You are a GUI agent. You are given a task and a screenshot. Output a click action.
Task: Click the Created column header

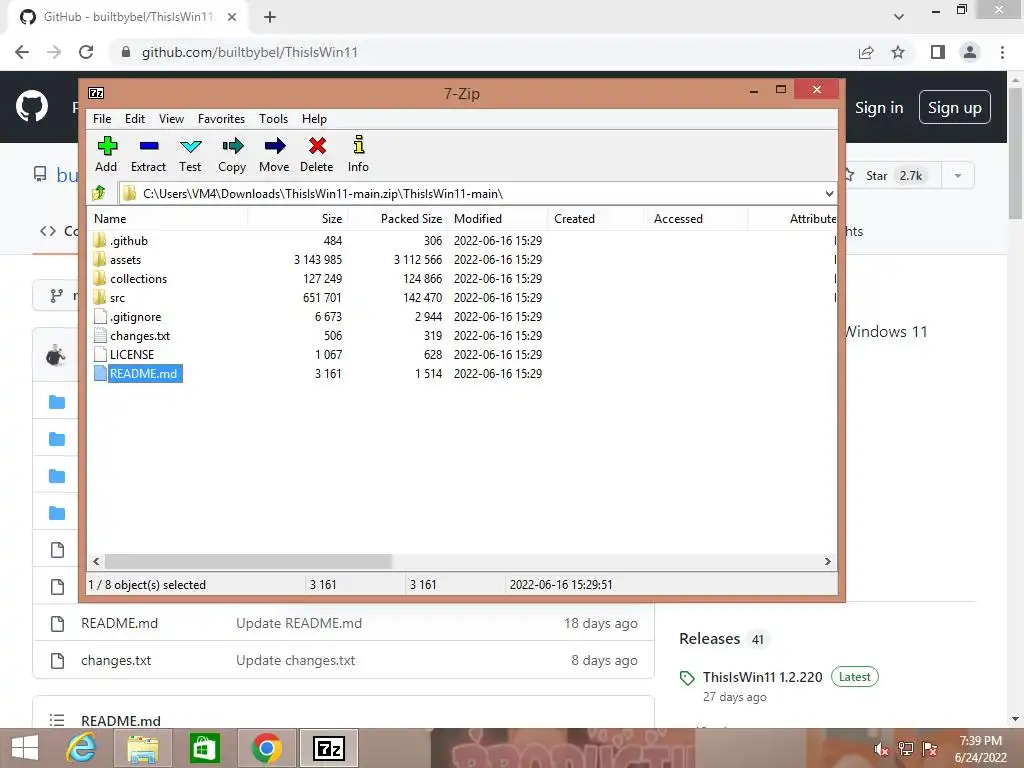click(x=597, y=219)
